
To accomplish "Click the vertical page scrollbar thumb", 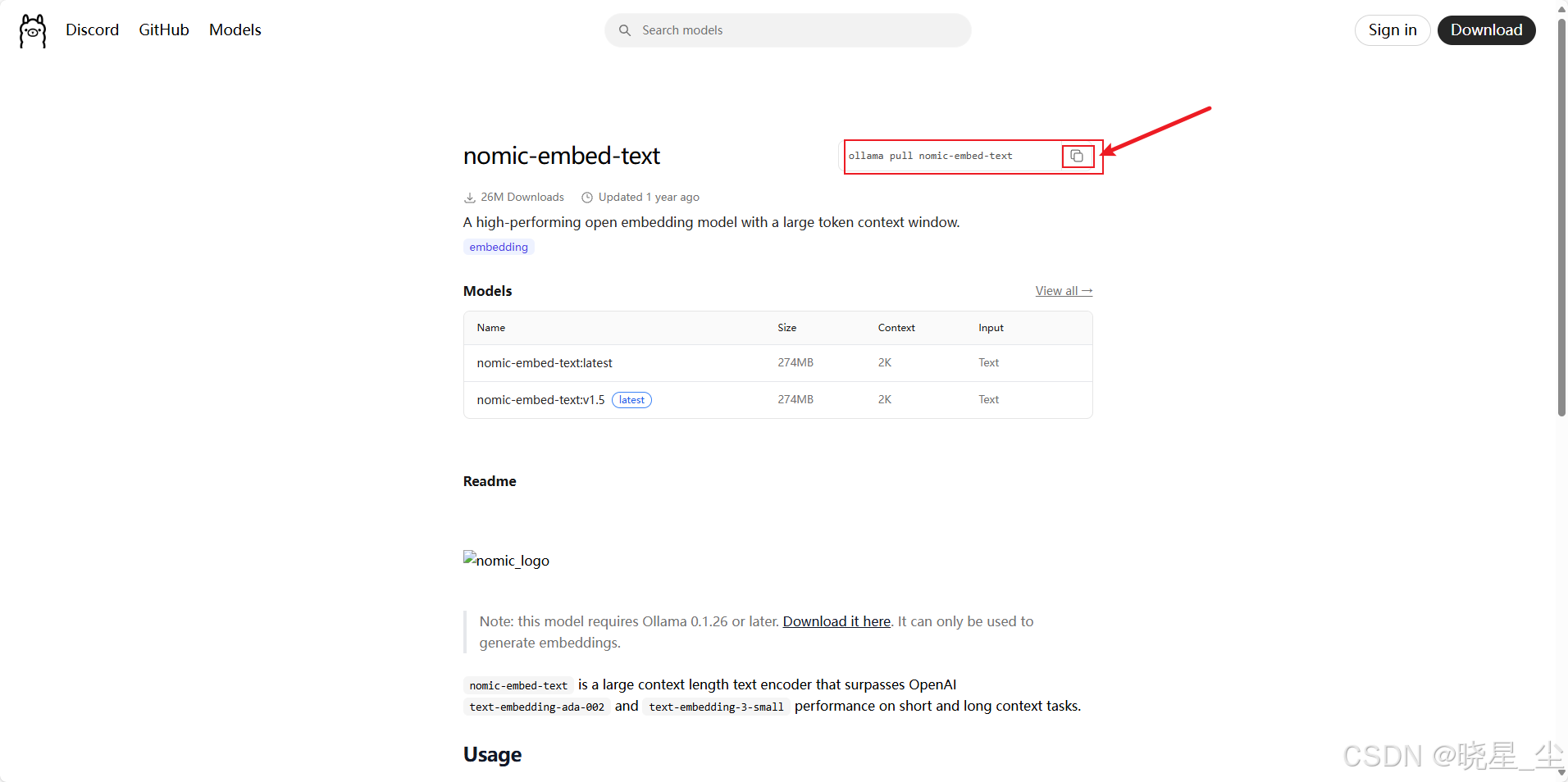I will [1561, 217].
